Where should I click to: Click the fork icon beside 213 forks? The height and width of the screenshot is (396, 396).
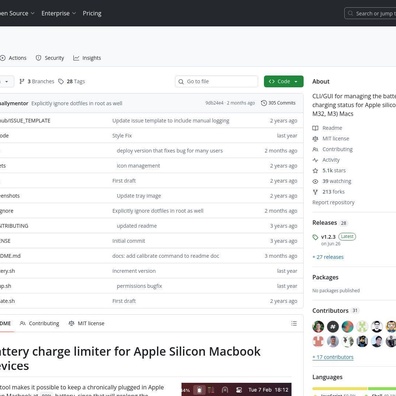coord(315,192)
